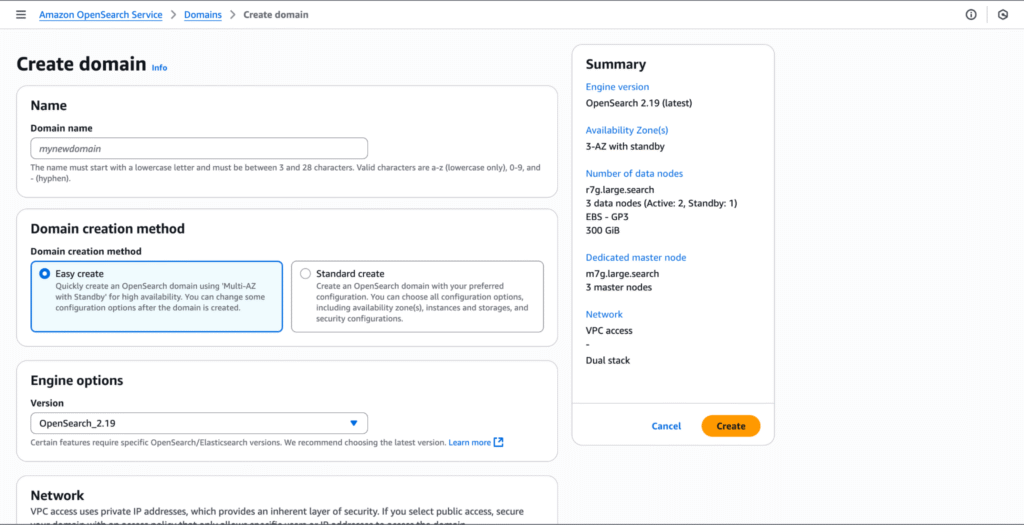1024x525 pixels.
Task: Jump to Engine version from Summary
Action: 617,87
